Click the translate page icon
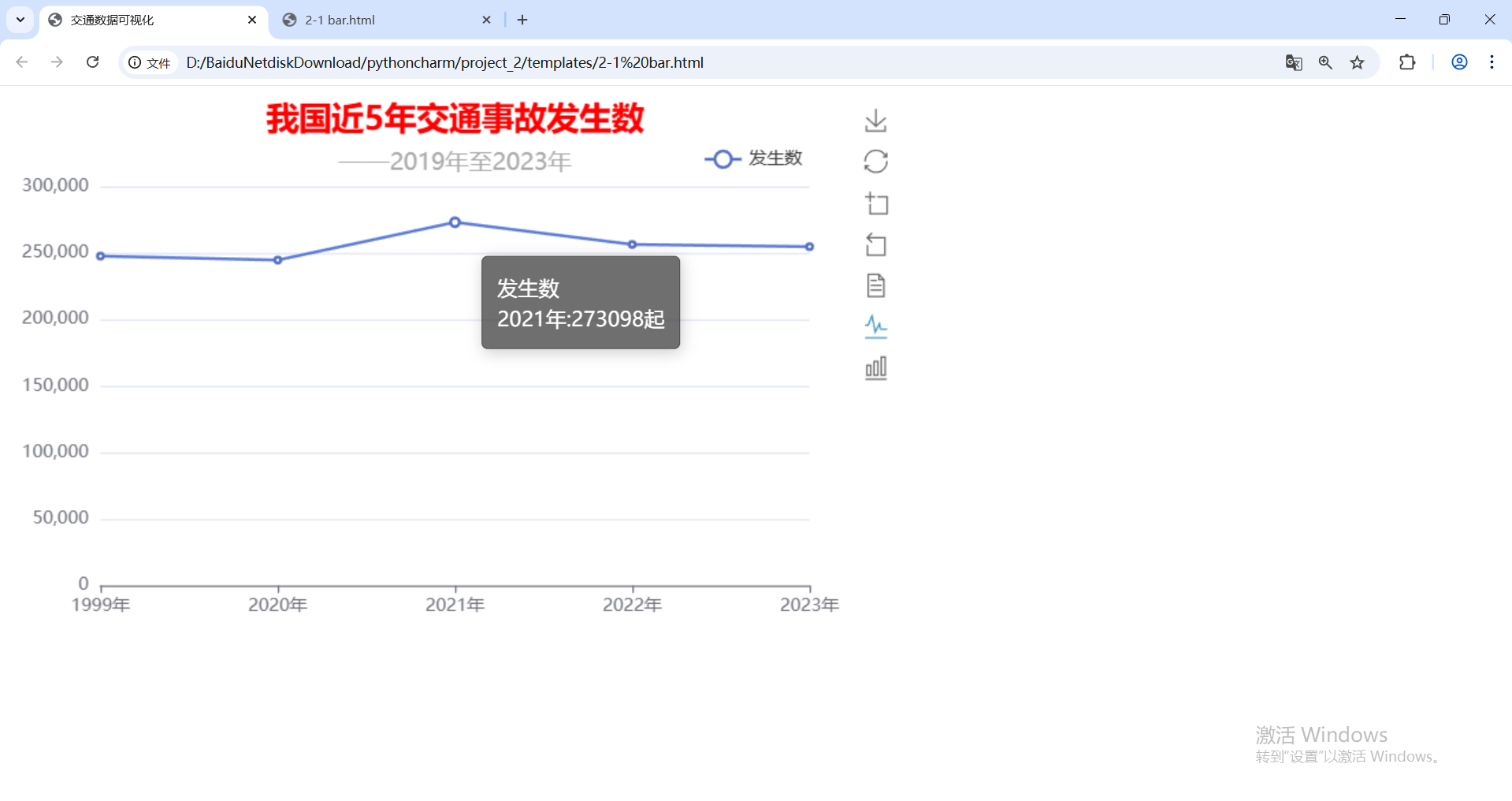Image resolution: width=1512 pixels, height=801 pixels. (1294, 62)
